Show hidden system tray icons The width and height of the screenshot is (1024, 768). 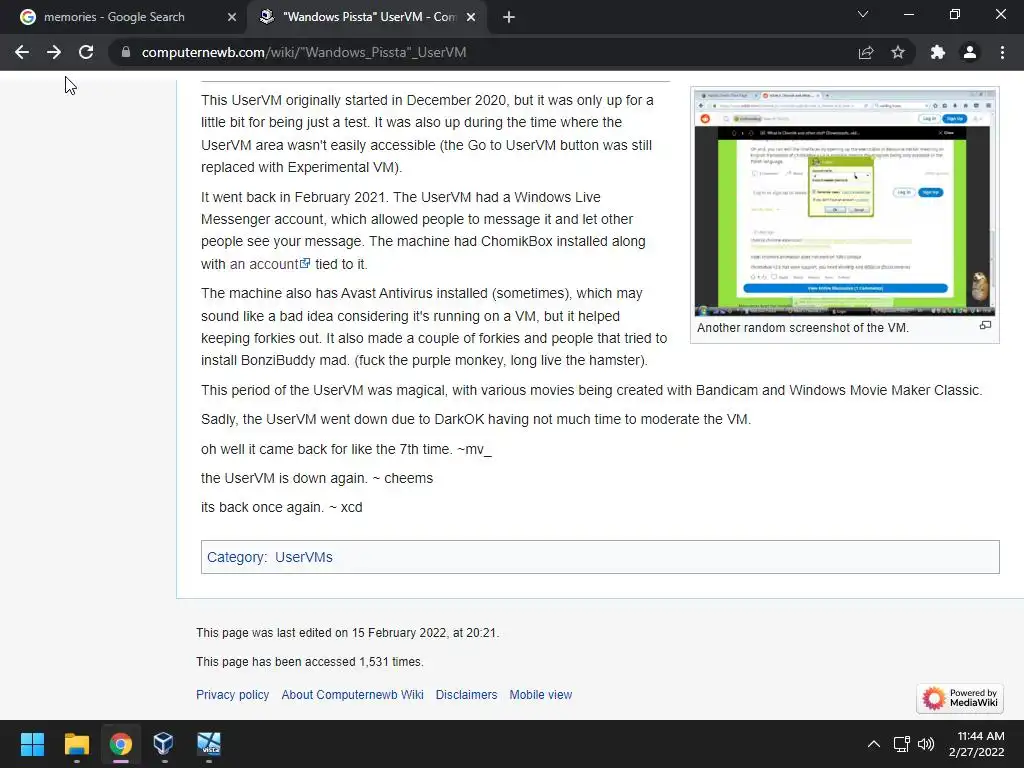874,744
